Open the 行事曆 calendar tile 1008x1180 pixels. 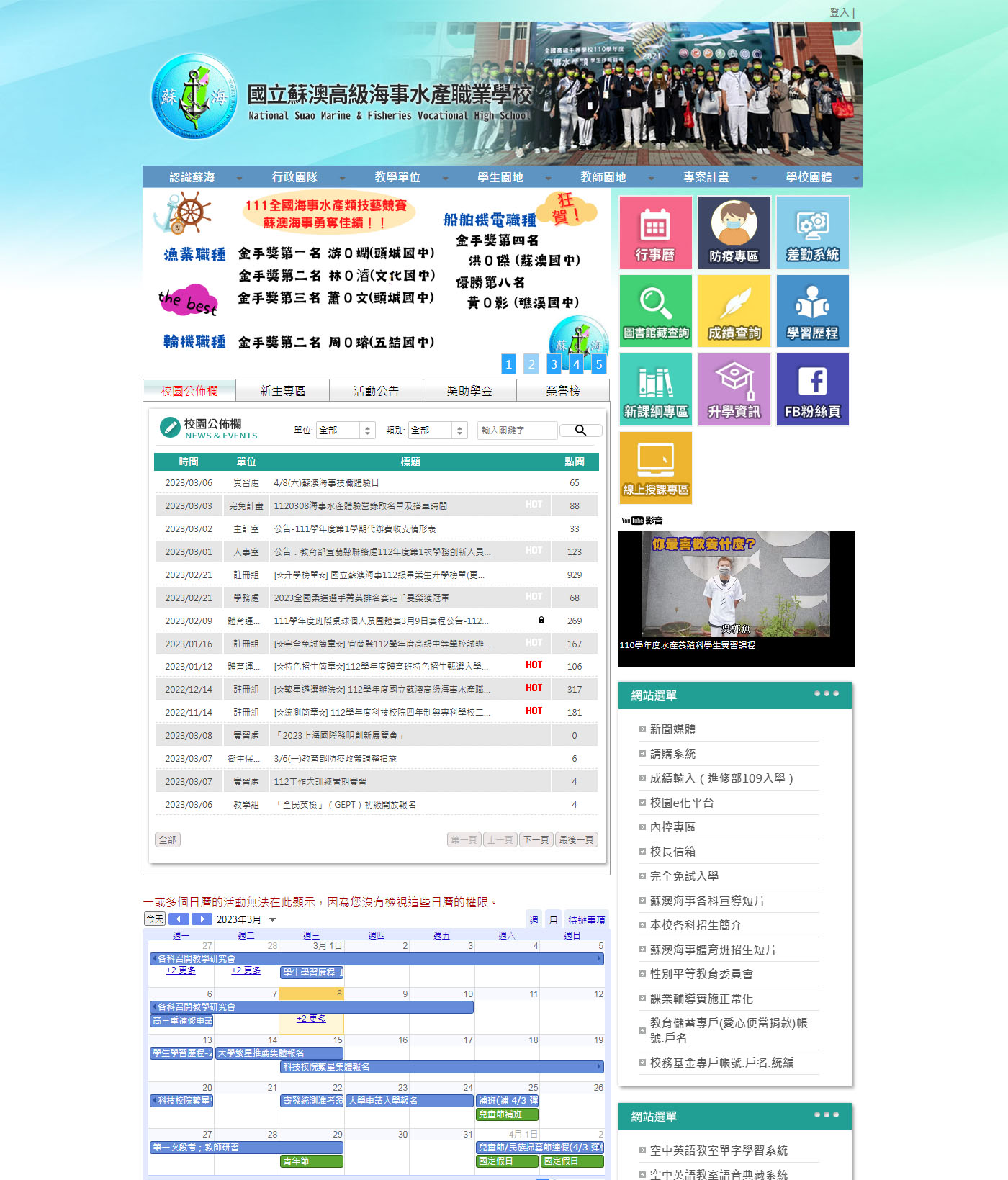coord(655,233)
